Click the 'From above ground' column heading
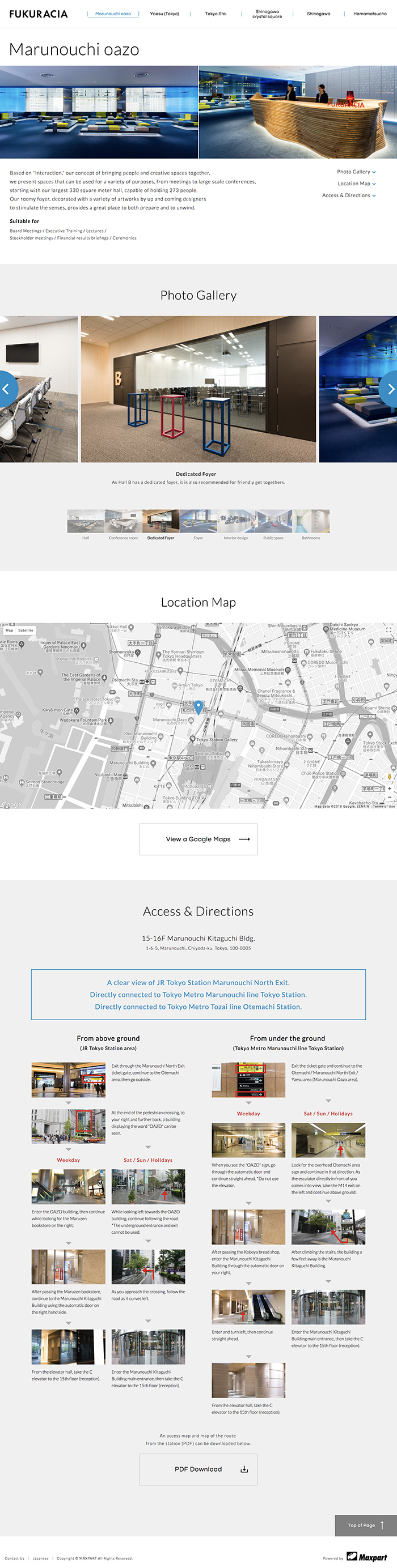397x1568 pixels. point(108,1038)
